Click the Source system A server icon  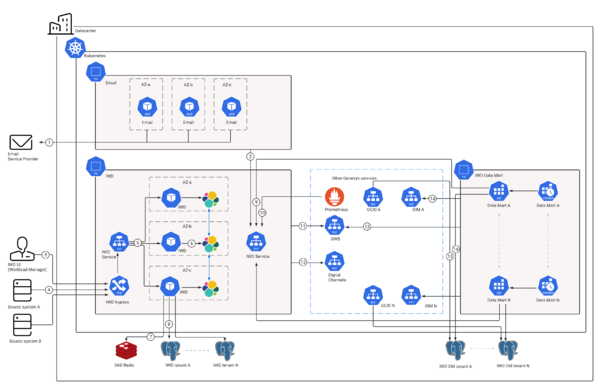click(x=22, y=291)
